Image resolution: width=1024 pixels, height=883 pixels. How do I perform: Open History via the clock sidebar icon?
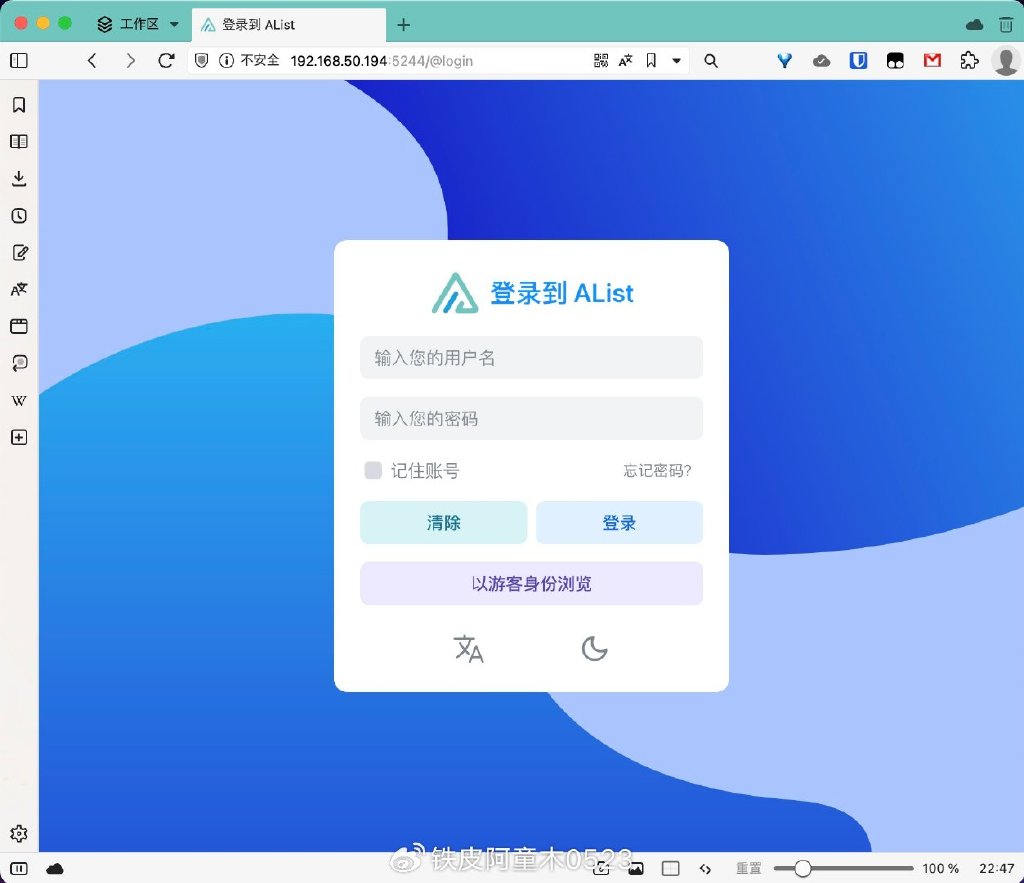[18, 215]
